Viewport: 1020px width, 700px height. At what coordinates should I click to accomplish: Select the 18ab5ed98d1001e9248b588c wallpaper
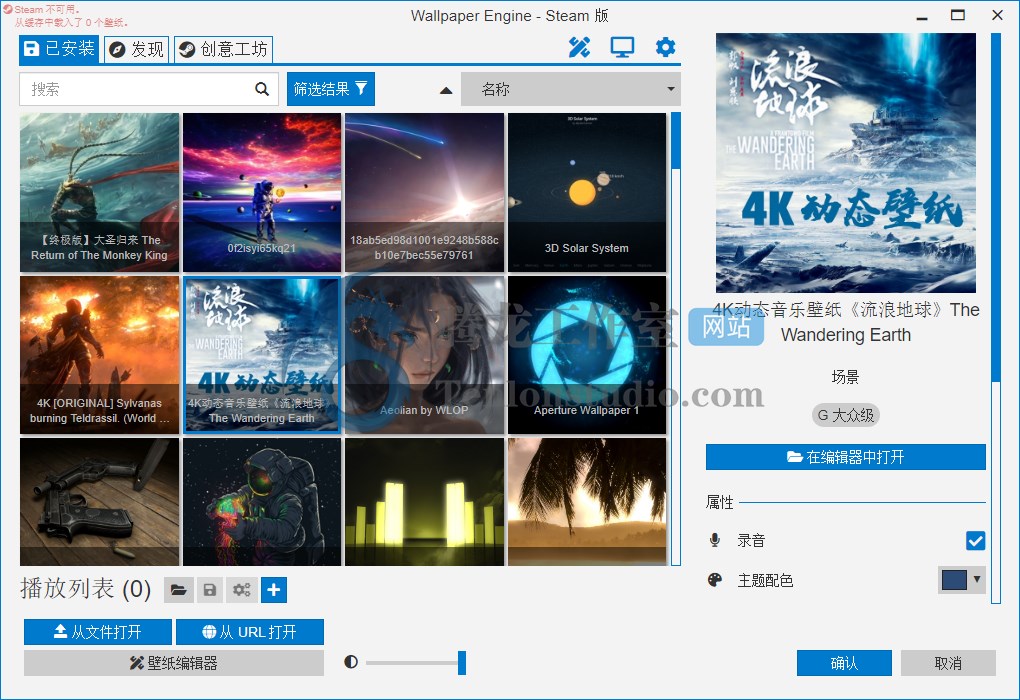[x=424, y=192]
